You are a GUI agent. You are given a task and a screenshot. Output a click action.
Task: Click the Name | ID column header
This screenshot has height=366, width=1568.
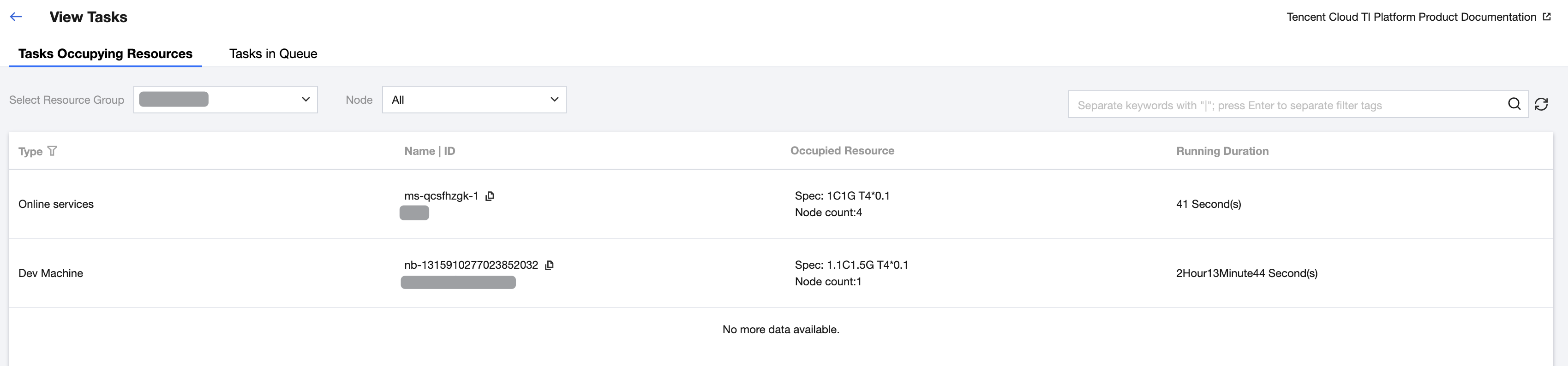point(429,151)
